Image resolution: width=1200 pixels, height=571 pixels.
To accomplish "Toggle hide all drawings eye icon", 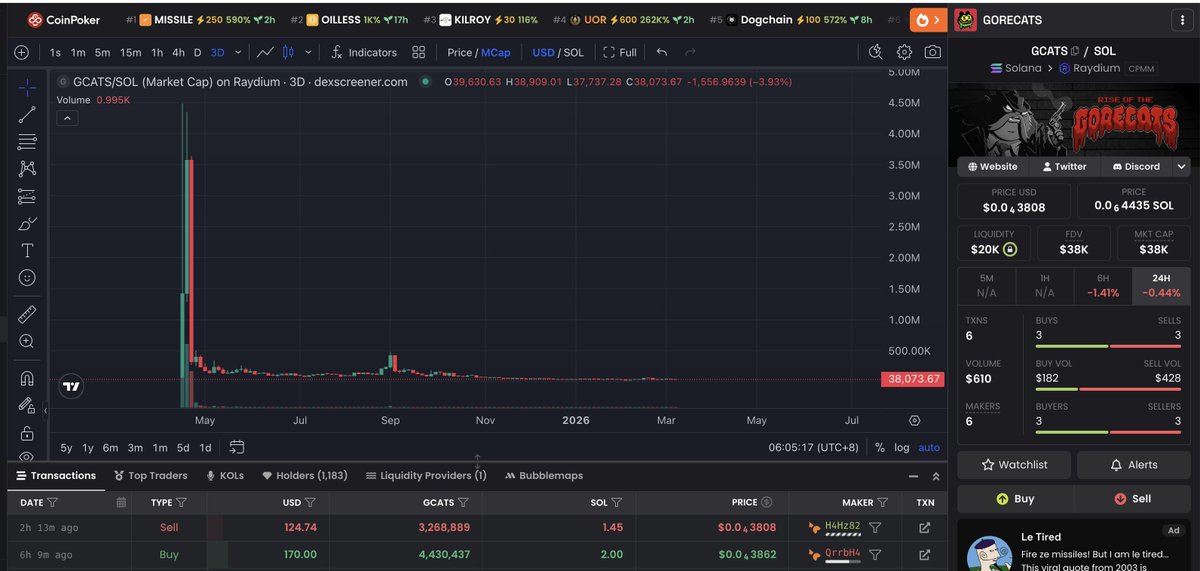I will click(27, 456).
